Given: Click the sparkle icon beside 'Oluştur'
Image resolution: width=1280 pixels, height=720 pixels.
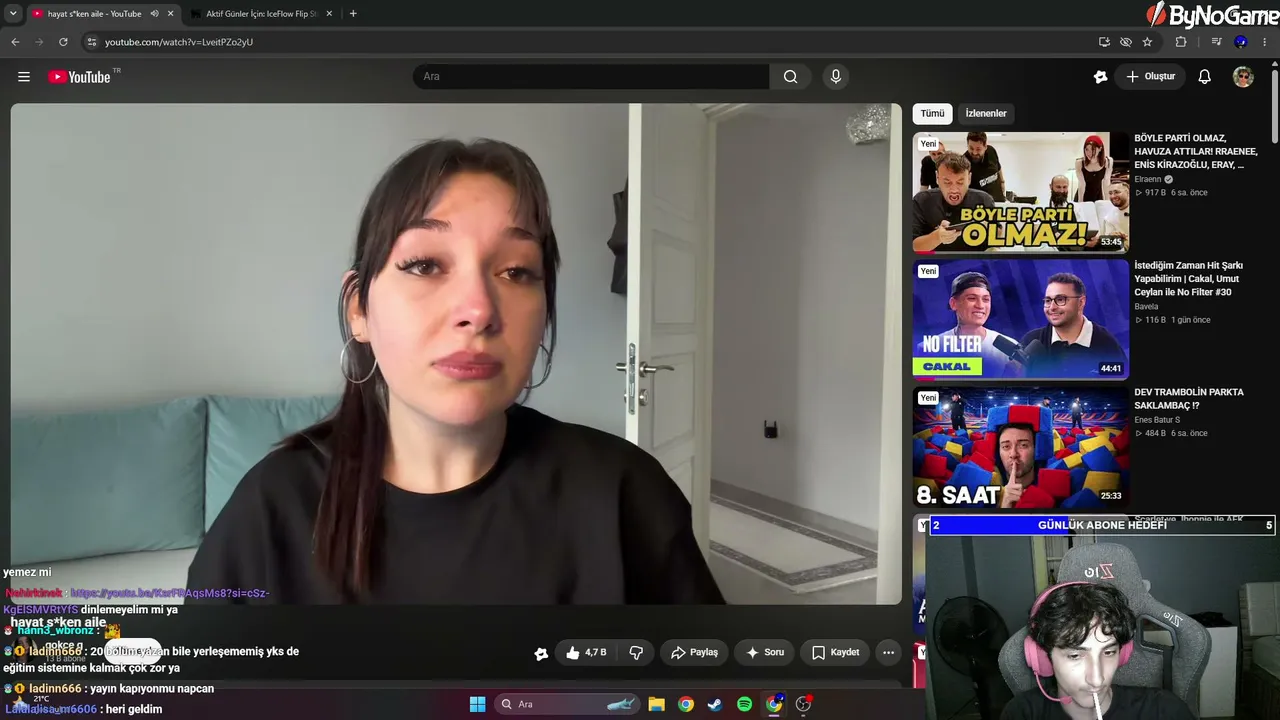Looking at the screenshot, I should 1101,77.
